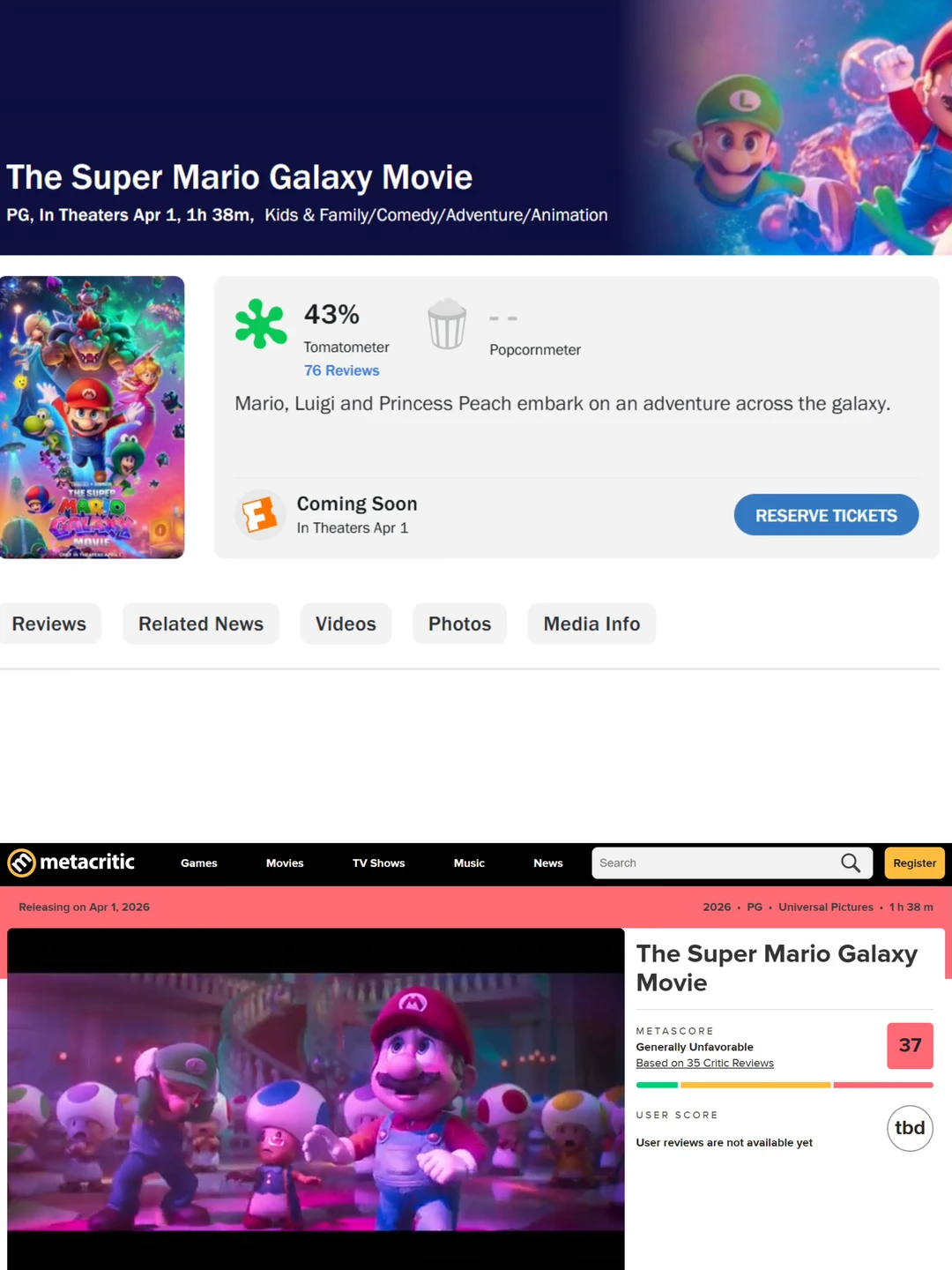Open Based on 35 Critic Reviews link
This screenshot has height=1270, width=952.
pyautogui.click(x=704, y=1064)
